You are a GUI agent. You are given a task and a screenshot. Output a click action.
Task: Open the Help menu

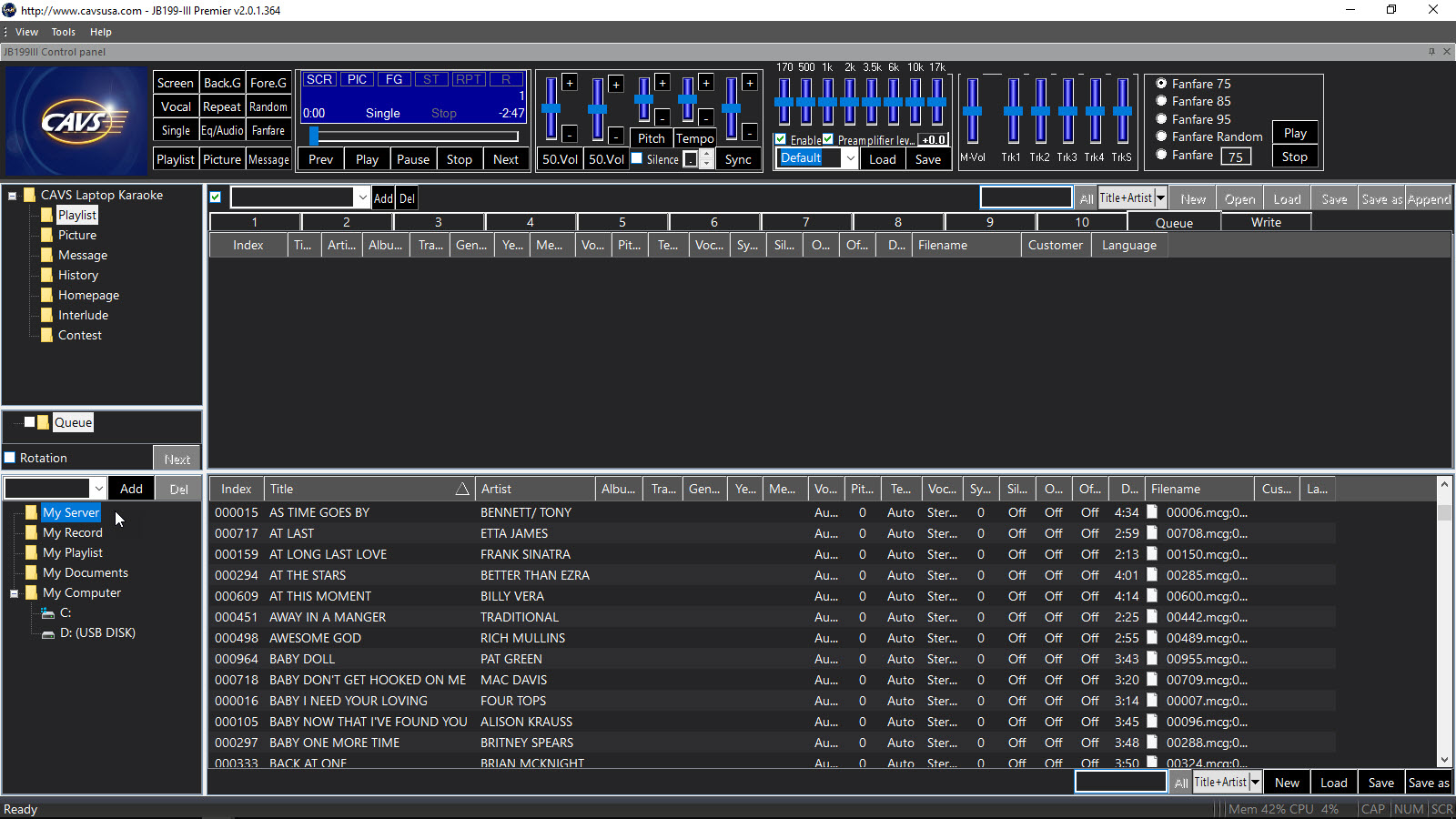pyautogui.click(x=101, y=32)
